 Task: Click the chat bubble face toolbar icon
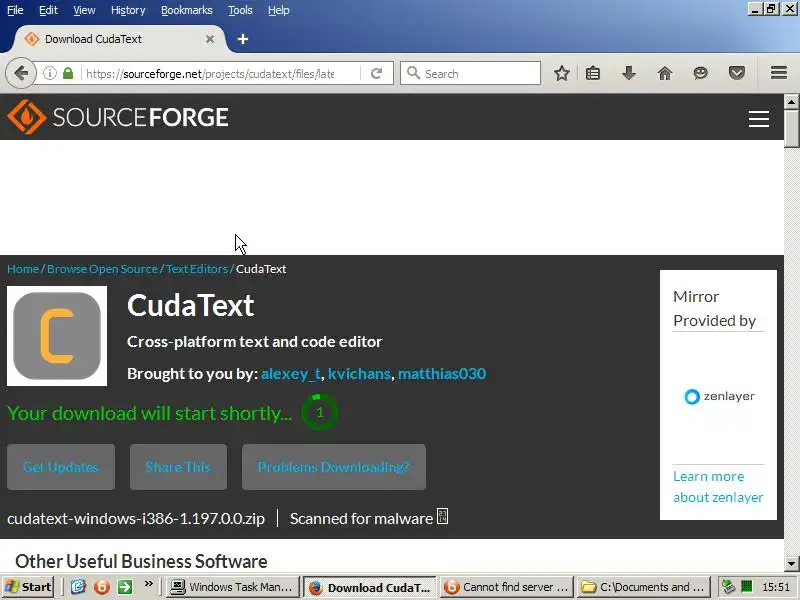point(701,73)
